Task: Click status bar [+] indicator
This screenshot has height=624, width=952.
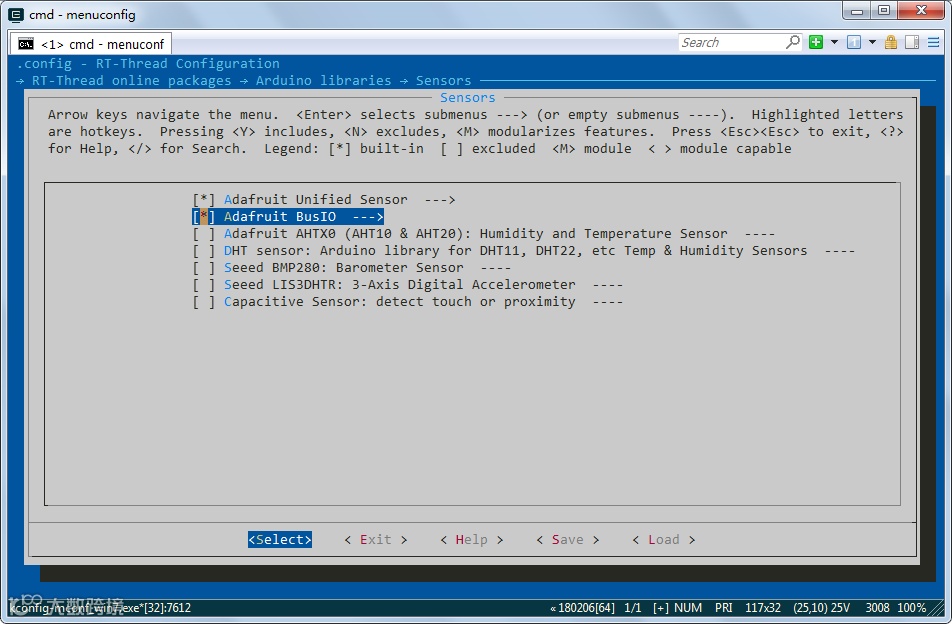Action: 661,608
